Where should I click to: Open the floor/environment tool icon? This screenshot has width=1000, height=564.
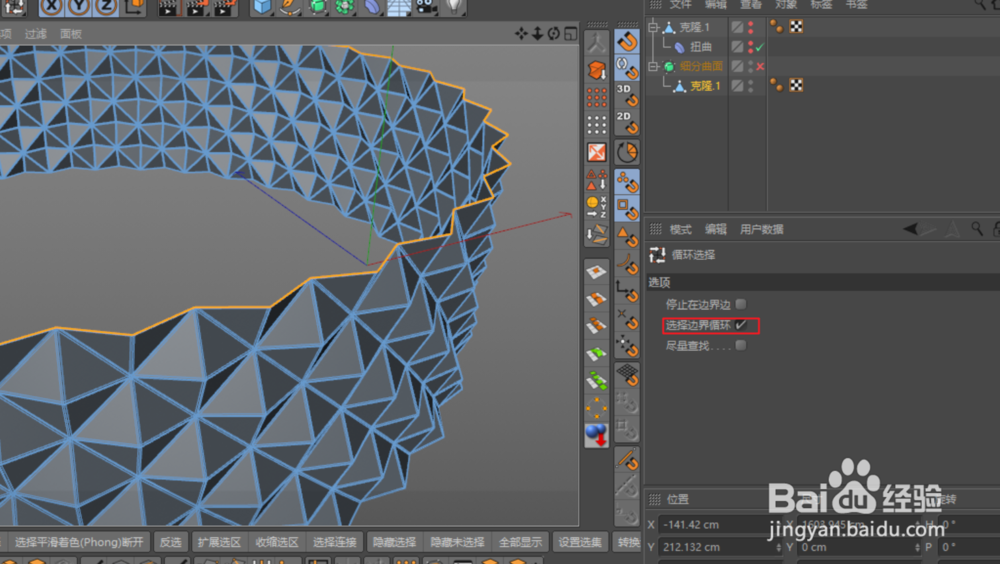399,7
